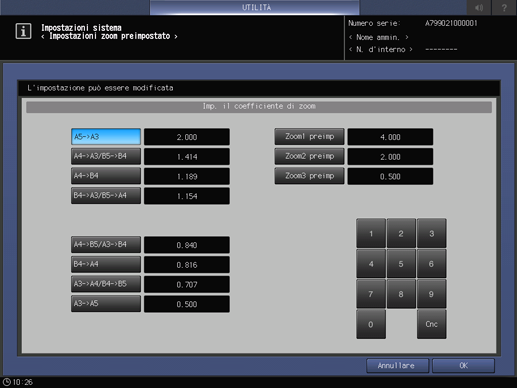The width and height of the screenshot is (517, 388).
Task: Tap keypad digit 5
Action: click(401, 264)
